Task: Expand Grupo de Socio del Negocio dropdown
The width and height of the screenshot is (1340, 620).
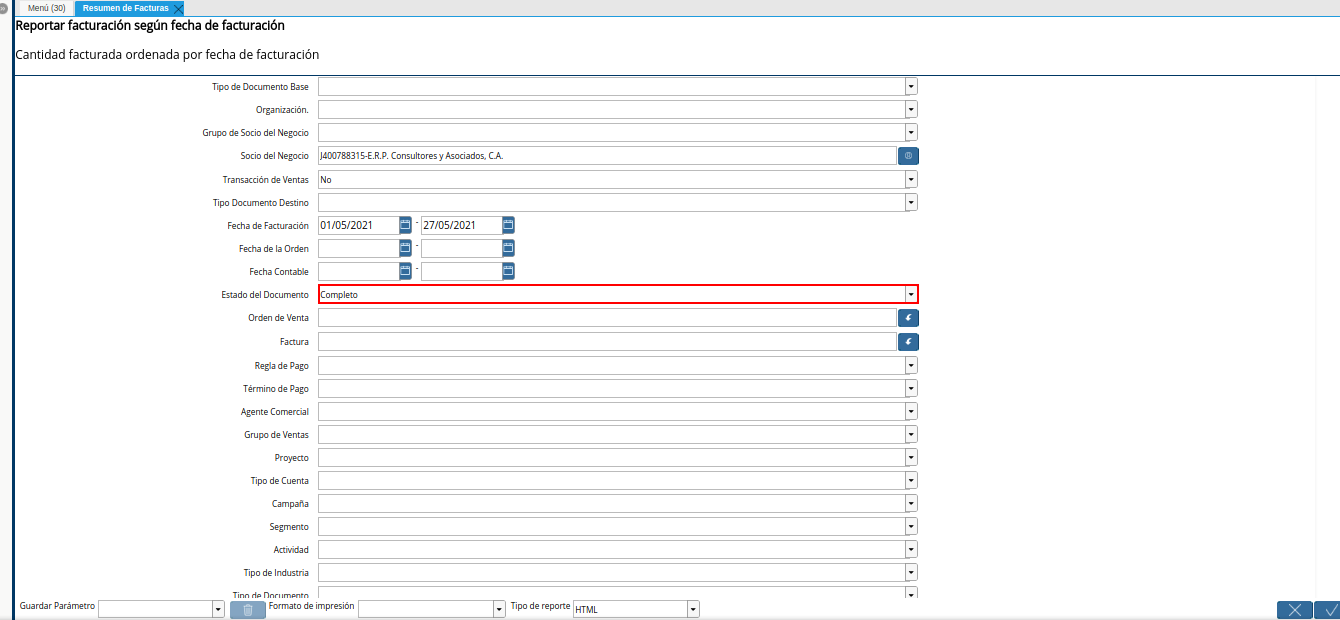Action: coord(911,133)
